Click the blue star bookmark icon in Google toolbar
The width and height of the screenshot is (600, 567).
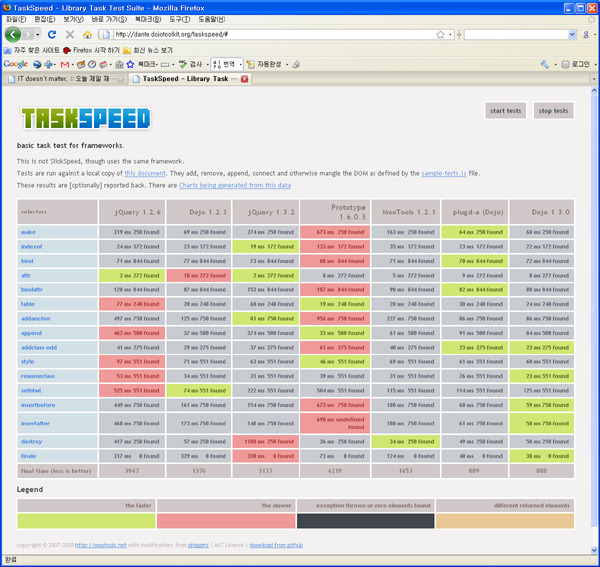point(130,64)
